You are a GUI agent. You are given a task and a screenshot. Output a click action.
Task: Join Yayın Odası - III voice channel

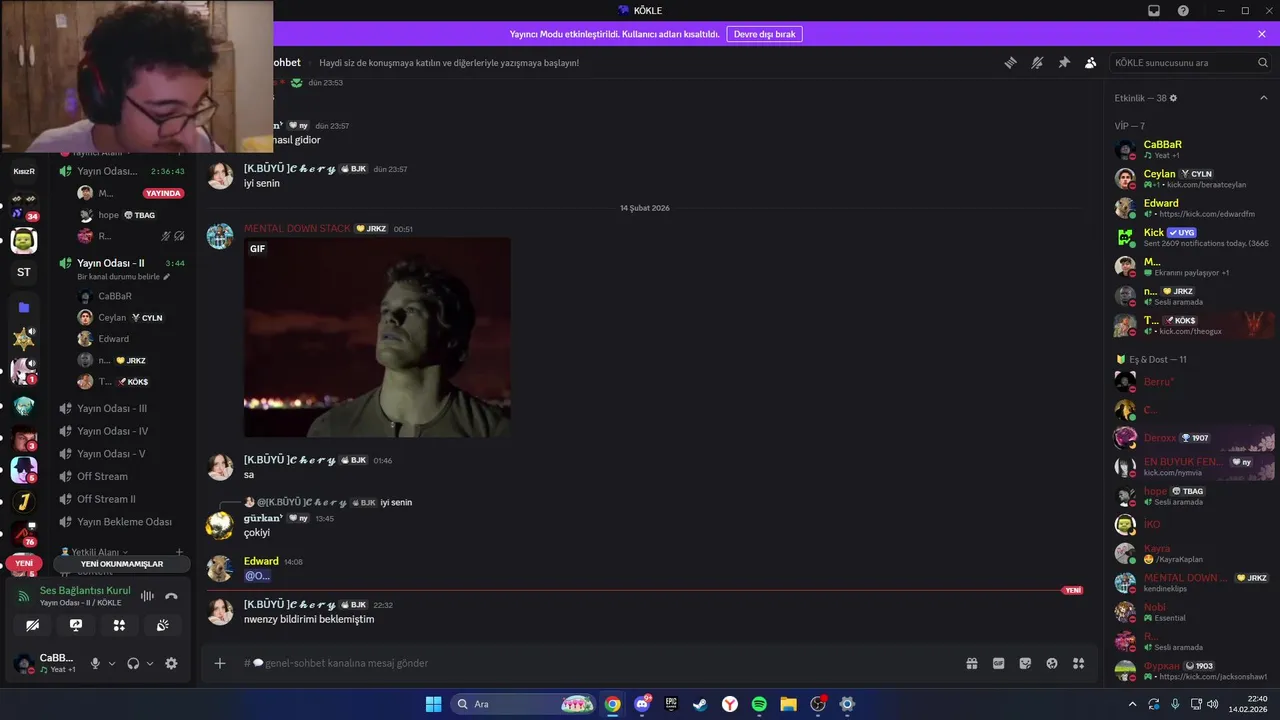coord(112,408)
